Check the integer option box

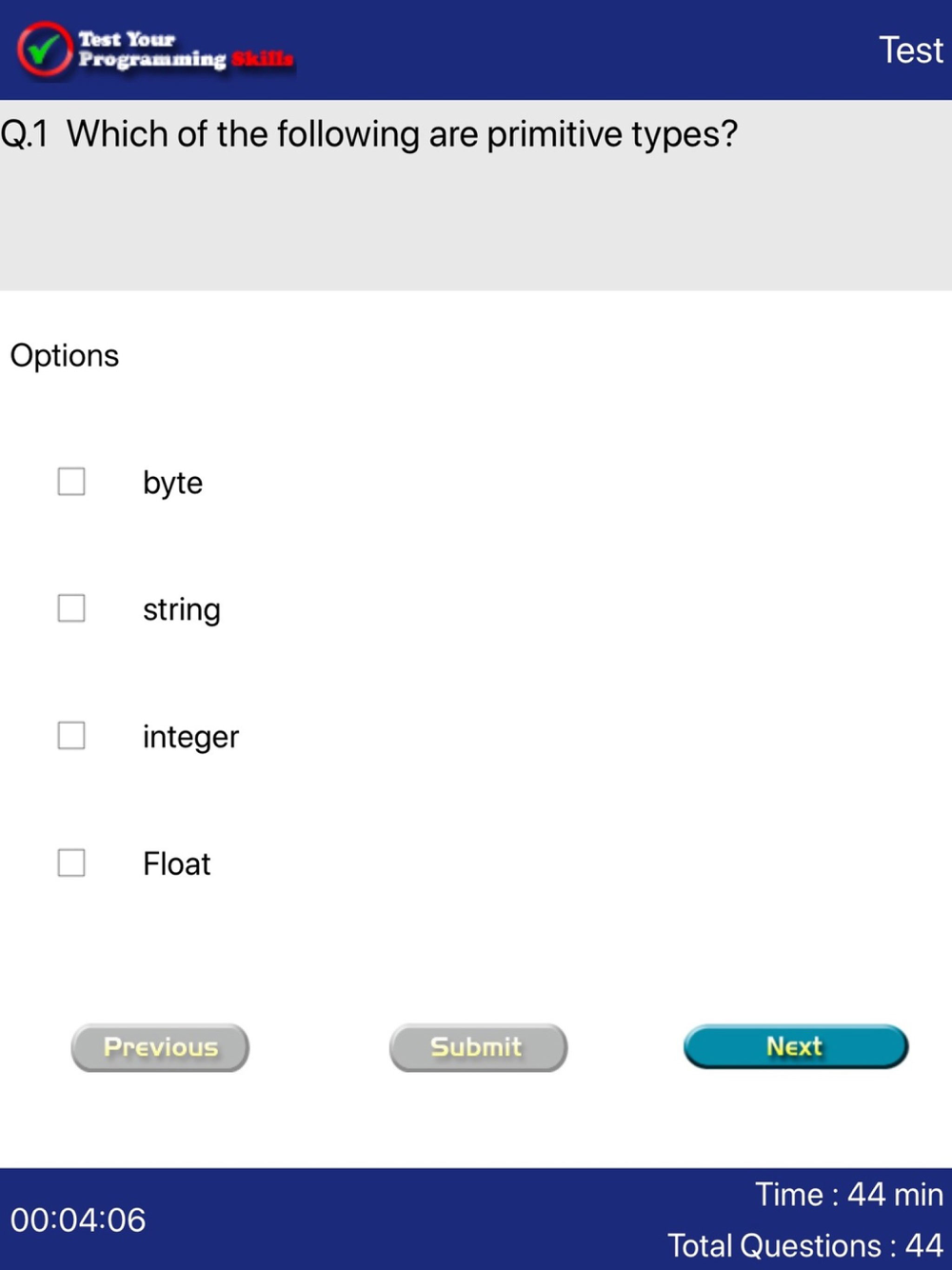click(71, 736)
